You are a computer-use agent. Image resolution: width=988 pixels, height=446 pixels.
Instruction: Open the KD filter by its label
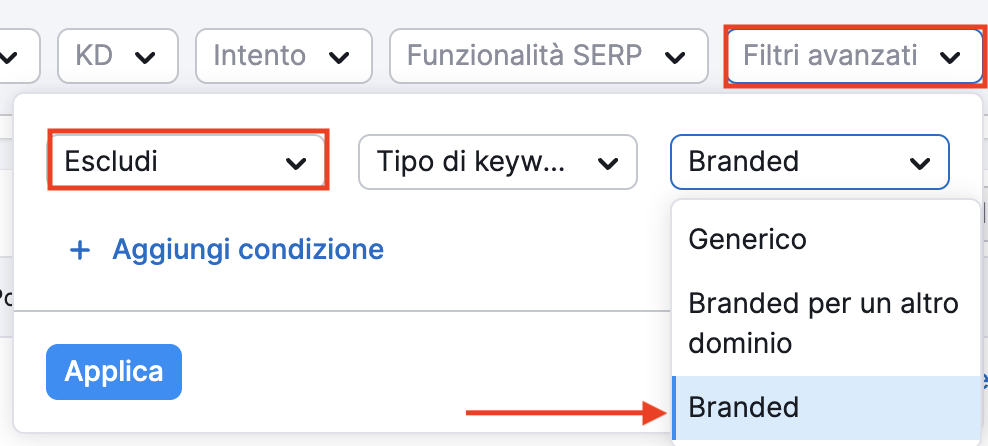point(93,55)
